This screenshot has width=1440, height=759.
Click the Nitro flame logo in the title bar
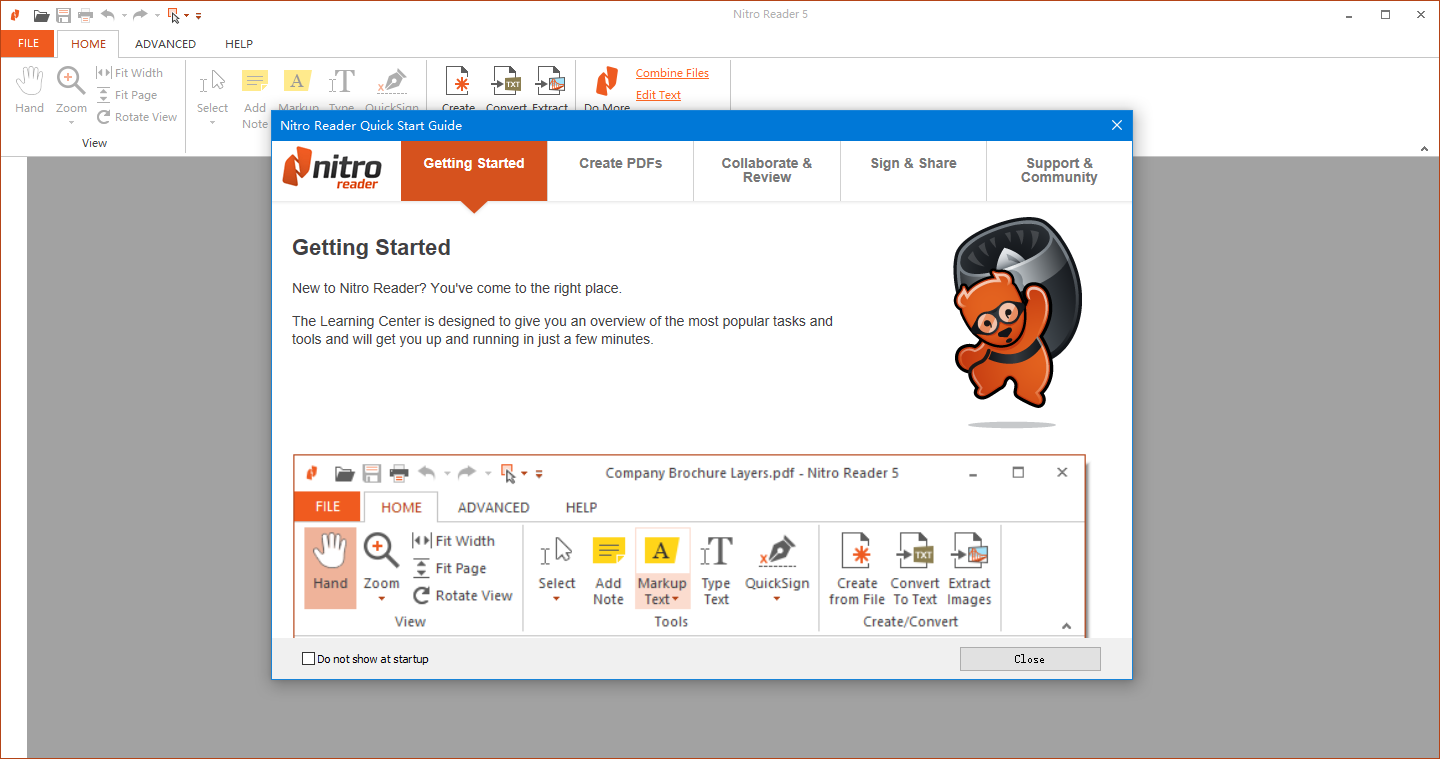click(15, 15)
